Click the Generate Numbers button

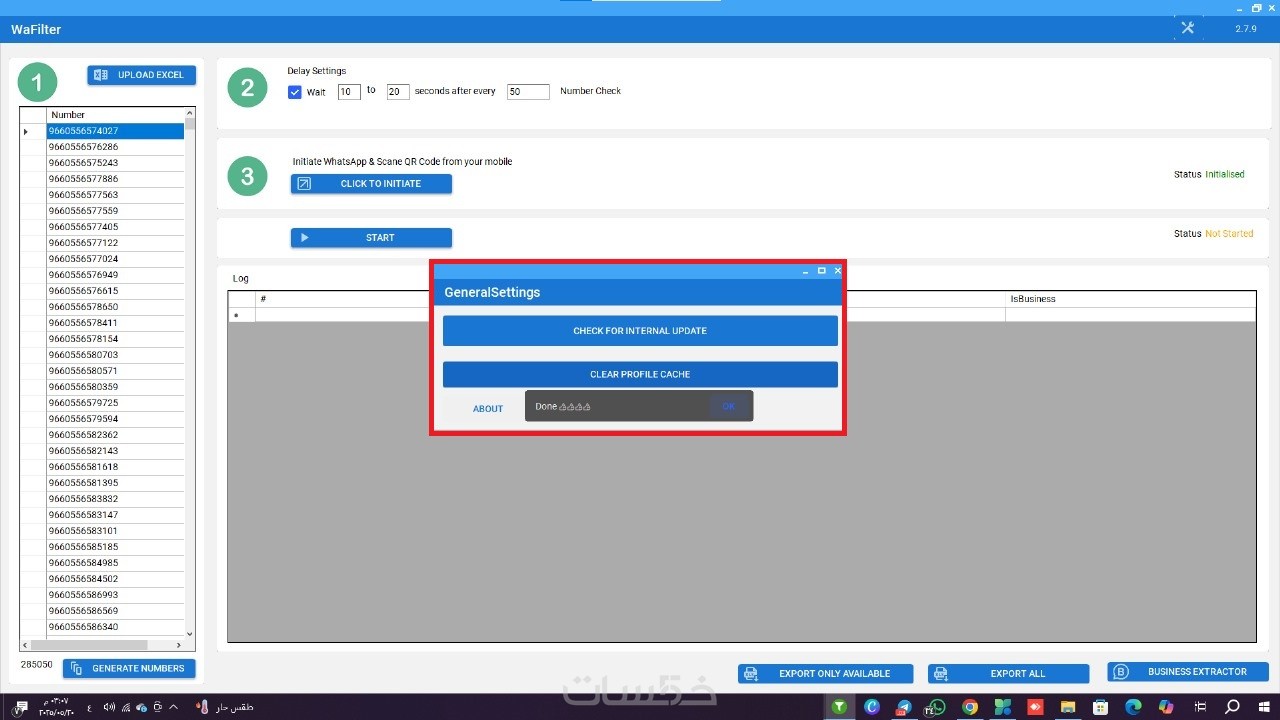(x=129, y=668)
